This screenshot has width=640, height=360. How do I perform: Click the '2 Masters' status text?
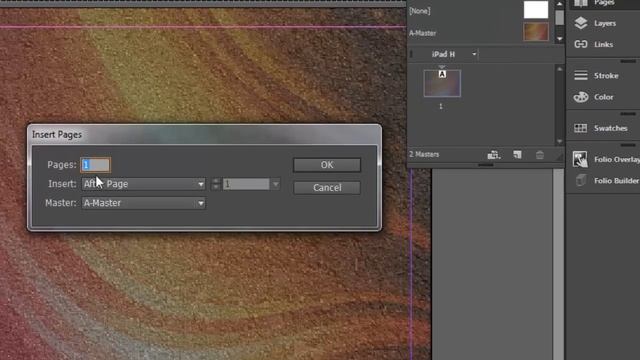[424, 154]
